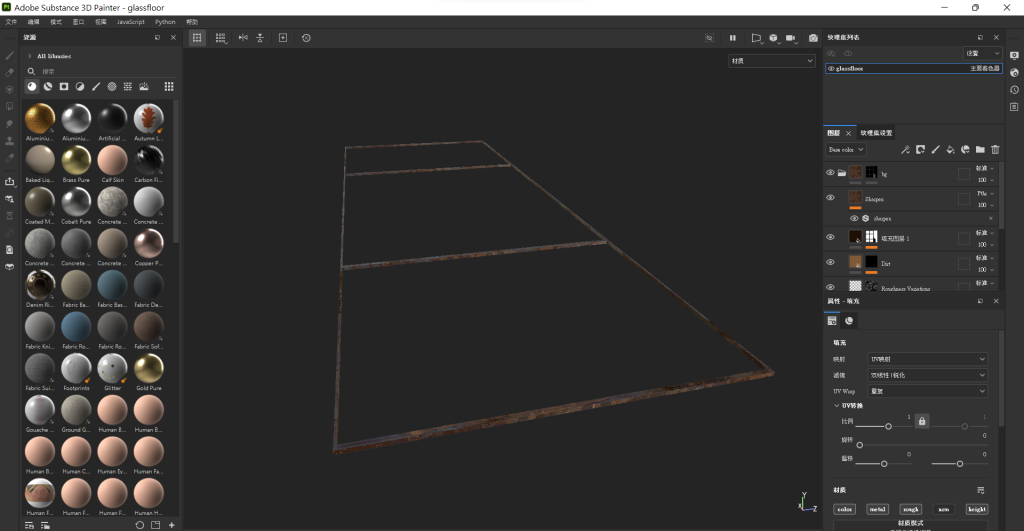Hide the 填充图层 1 layer
Screen dimensions: 1024x531
click(830, 237)
